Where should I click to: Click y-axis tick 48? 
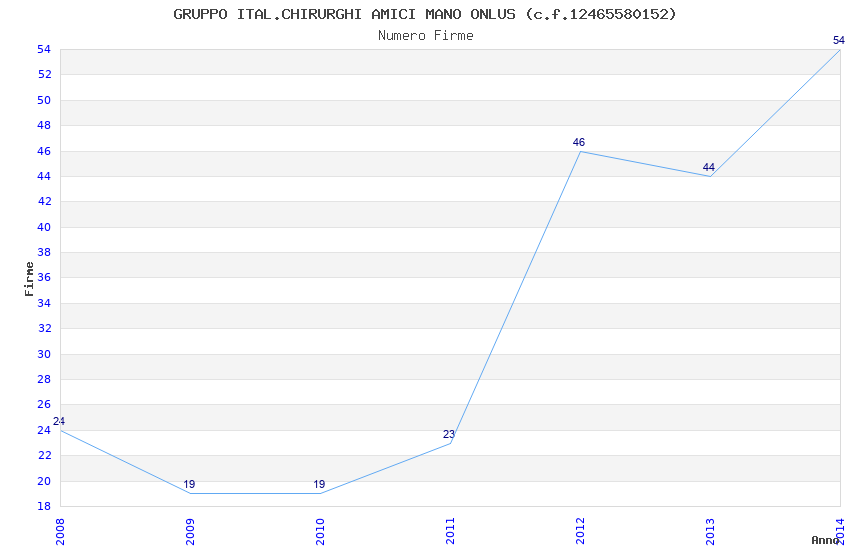(x=44, y=125)
